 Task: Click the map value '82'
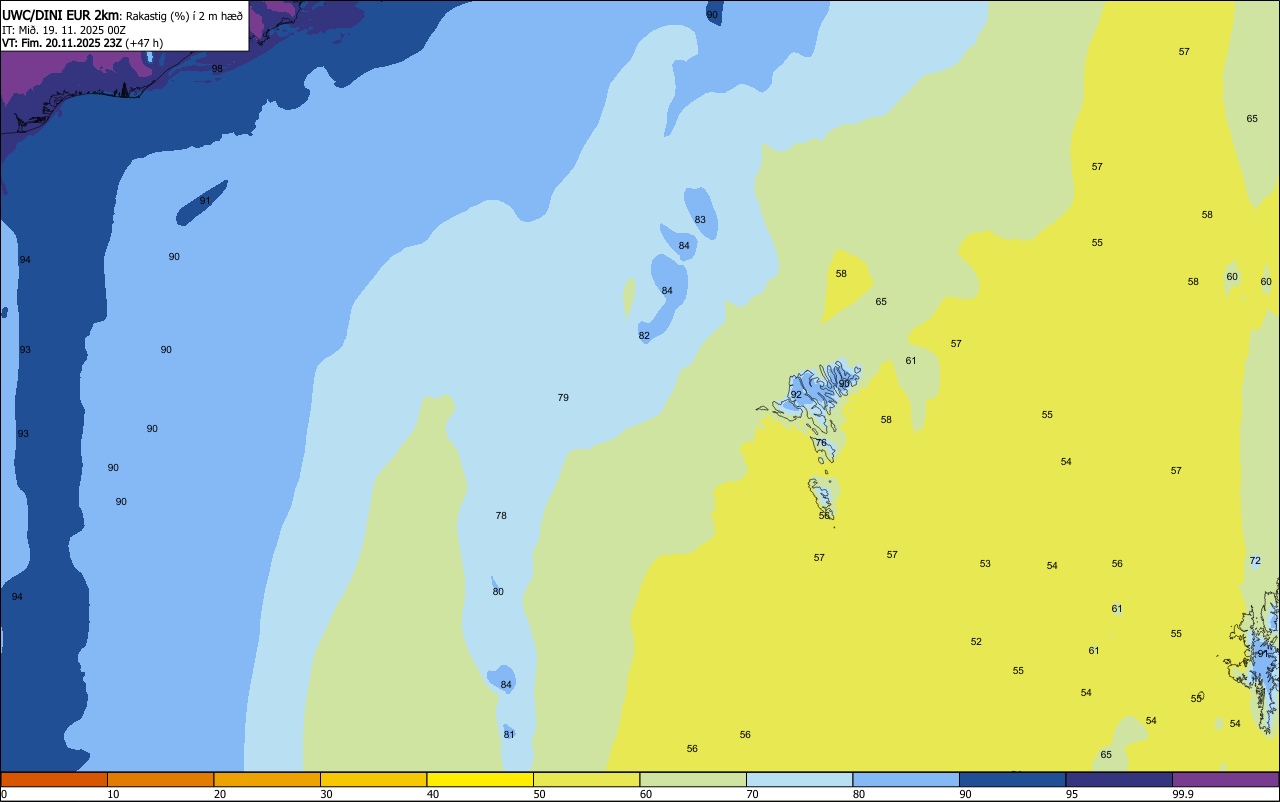click(x=644, y=335)
